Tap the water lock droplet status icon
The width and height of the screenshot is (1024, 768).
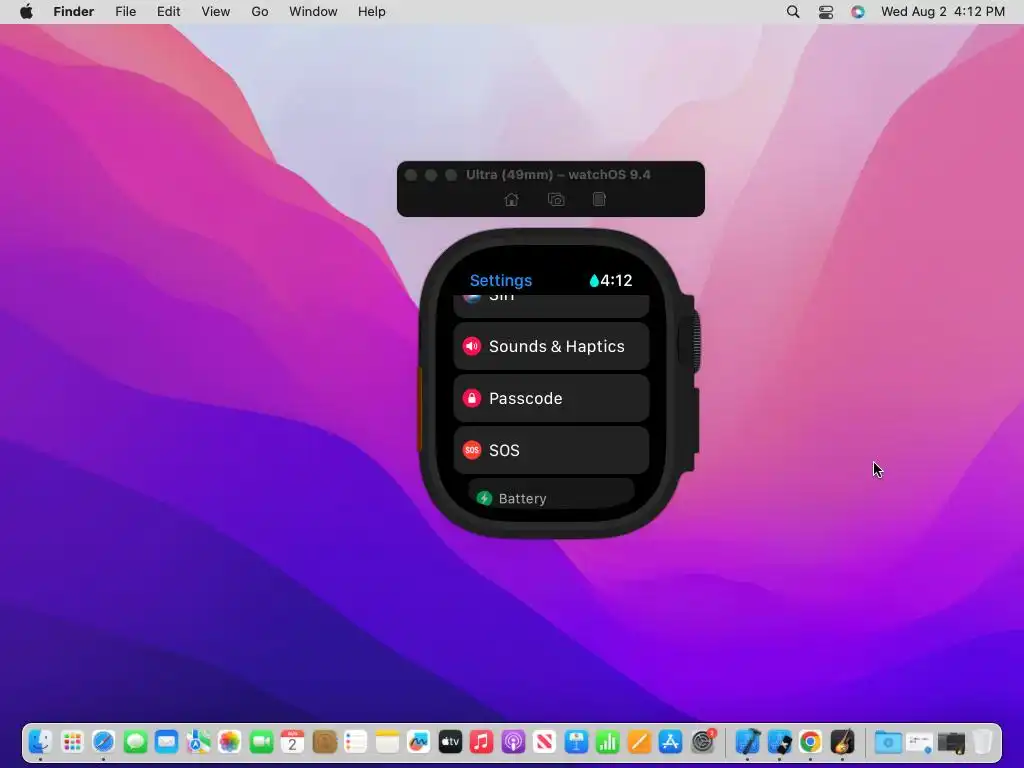click(594, 281)
